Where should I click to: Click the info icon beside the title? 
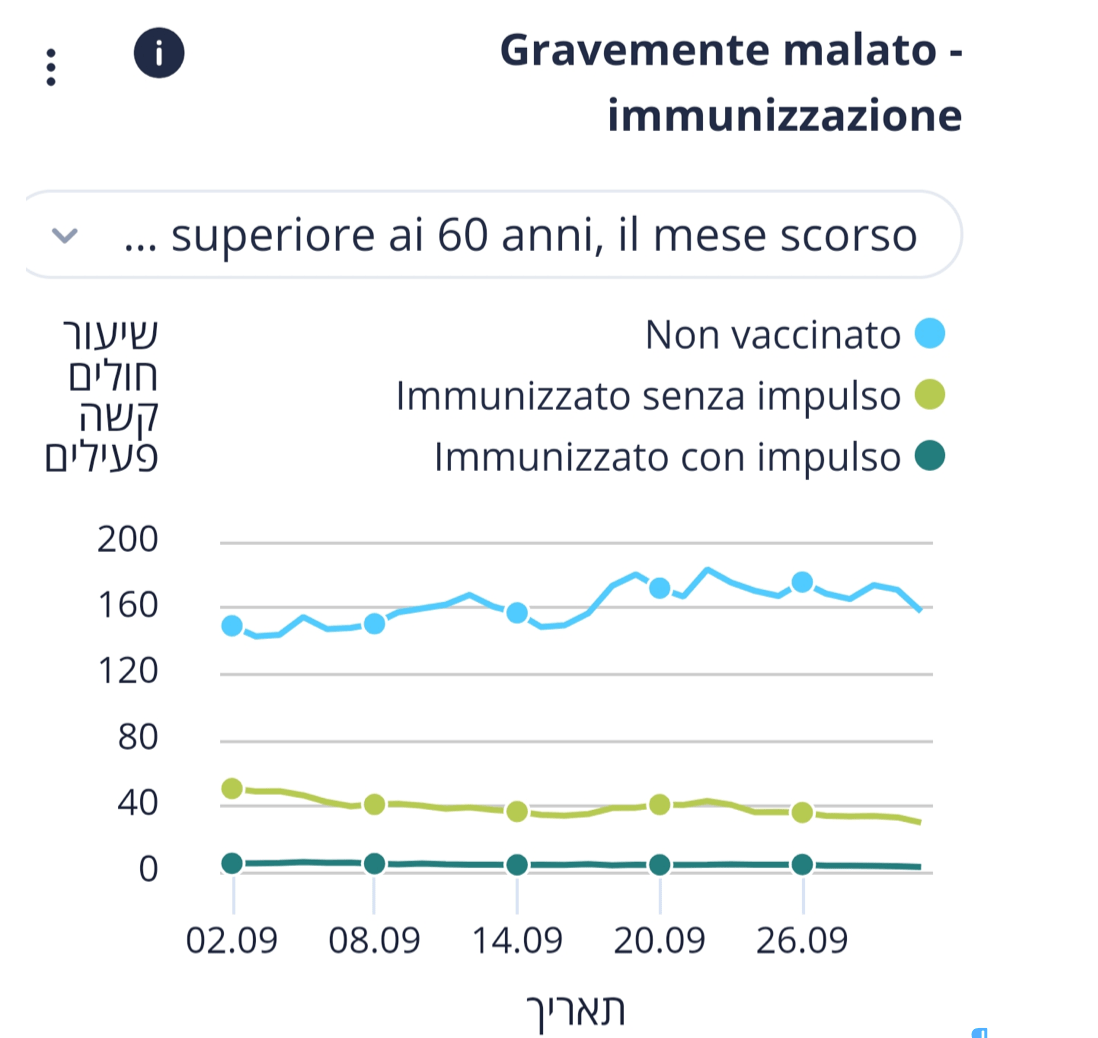(x=158, y=54)
